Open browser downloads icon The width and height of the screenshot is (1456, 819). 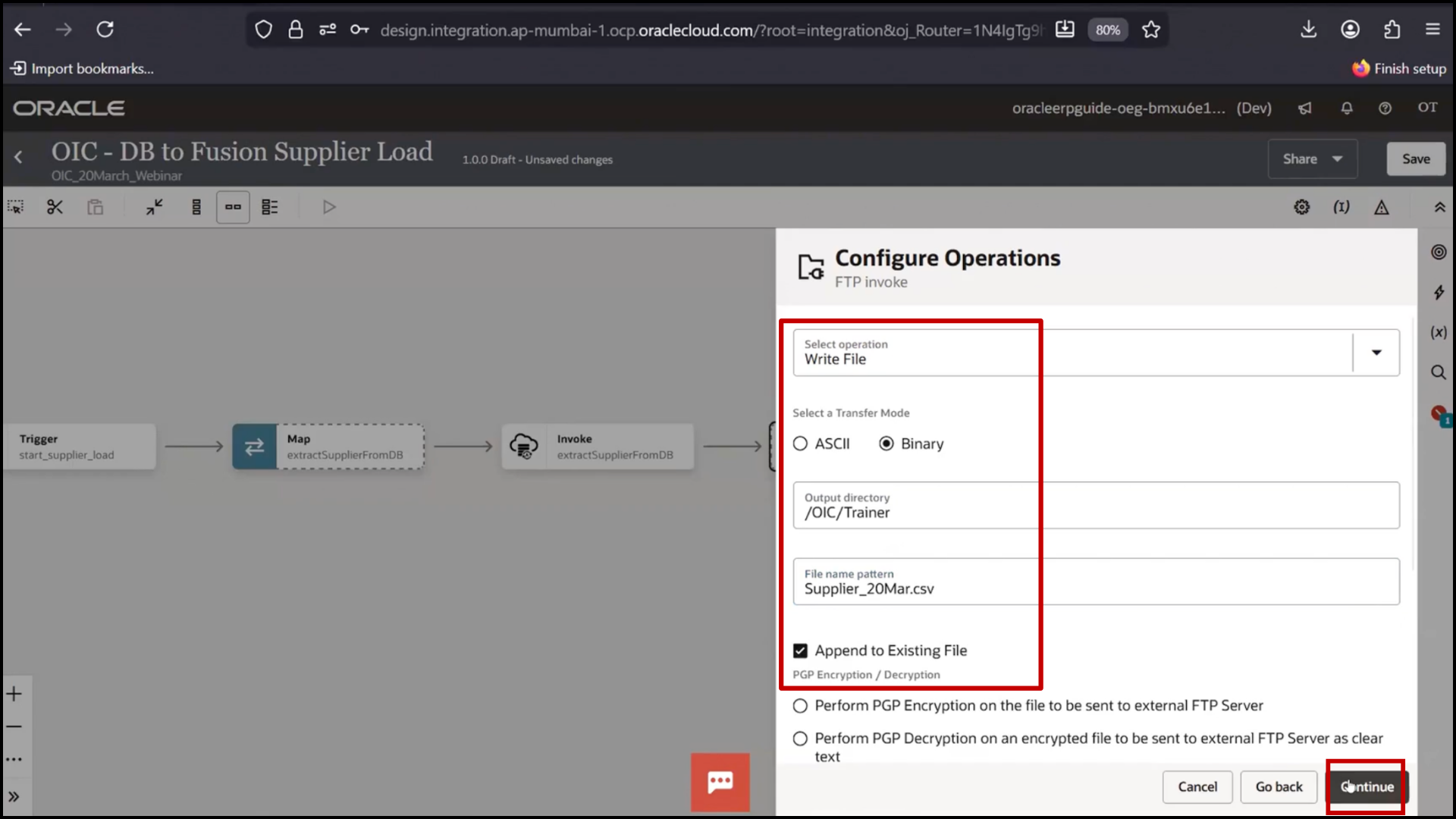tap(1309, 30)
